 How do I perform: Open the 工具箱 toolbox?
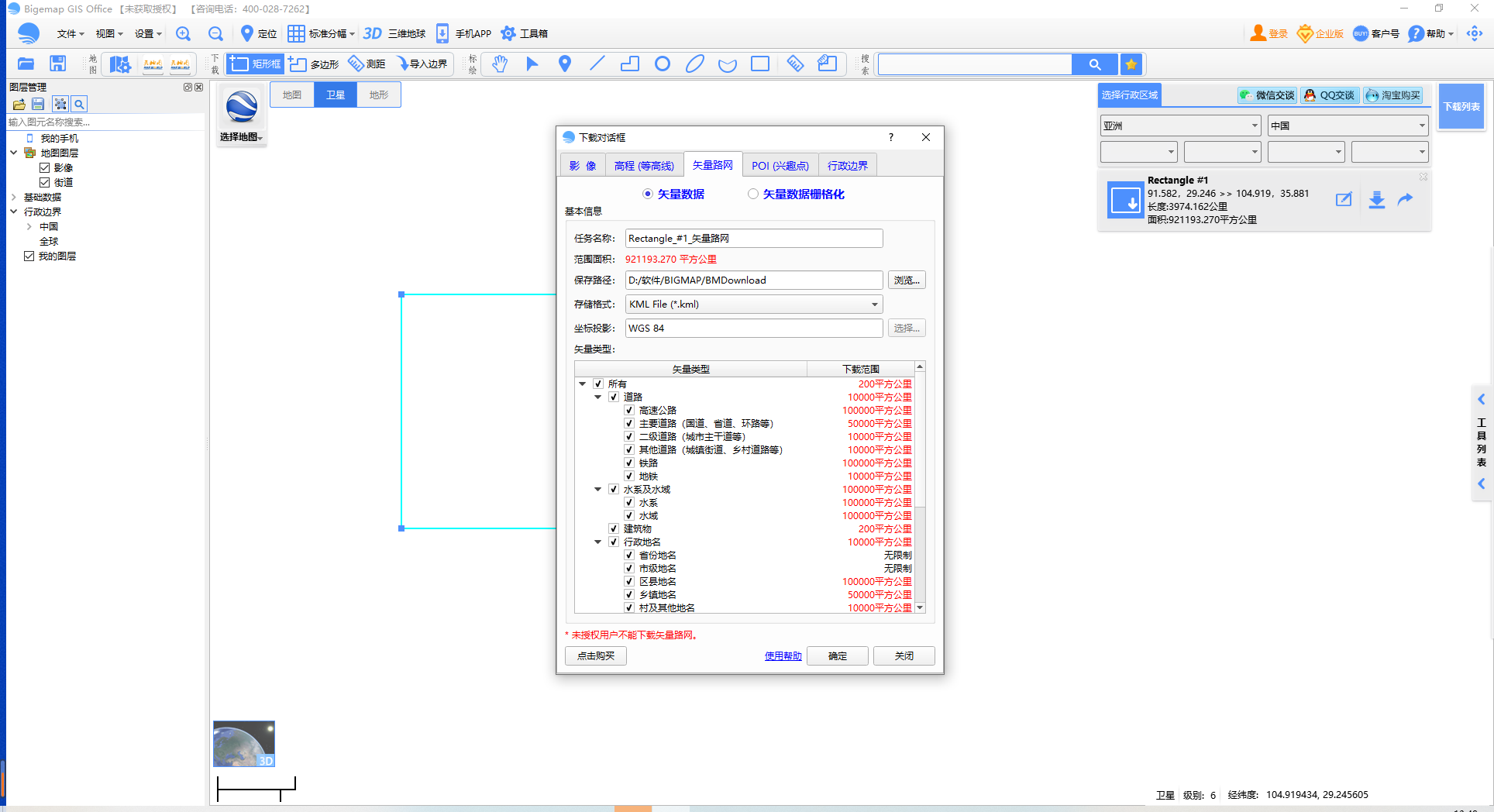pos(525,33)
